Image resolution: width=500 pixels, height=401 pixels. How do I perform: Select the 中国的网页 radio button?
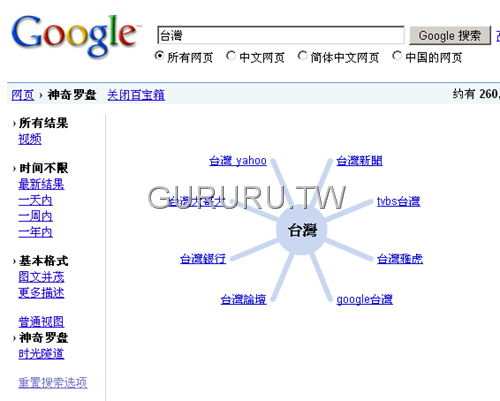[x=397, y=56]
